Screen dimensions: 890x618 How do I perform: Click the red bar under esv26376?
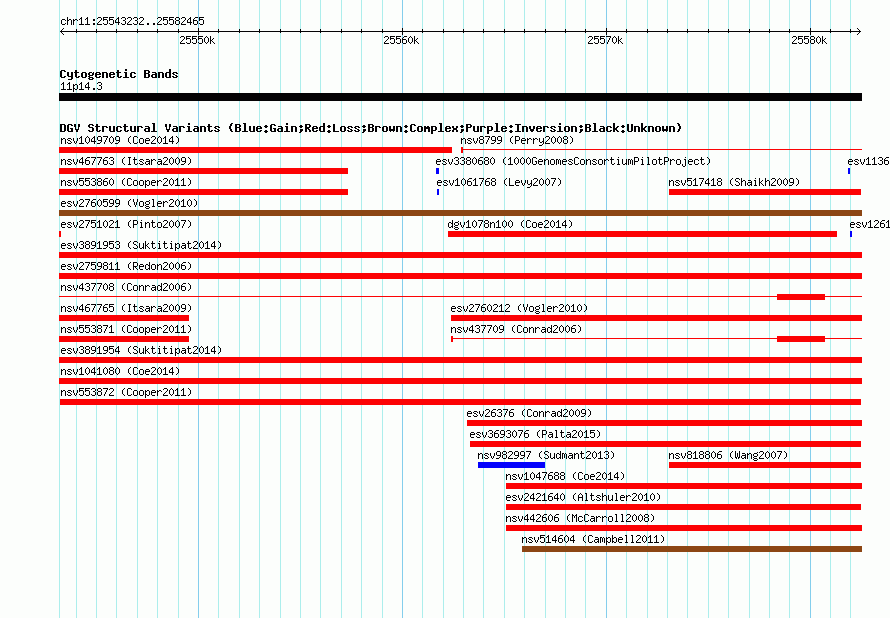tap(665, 423)
